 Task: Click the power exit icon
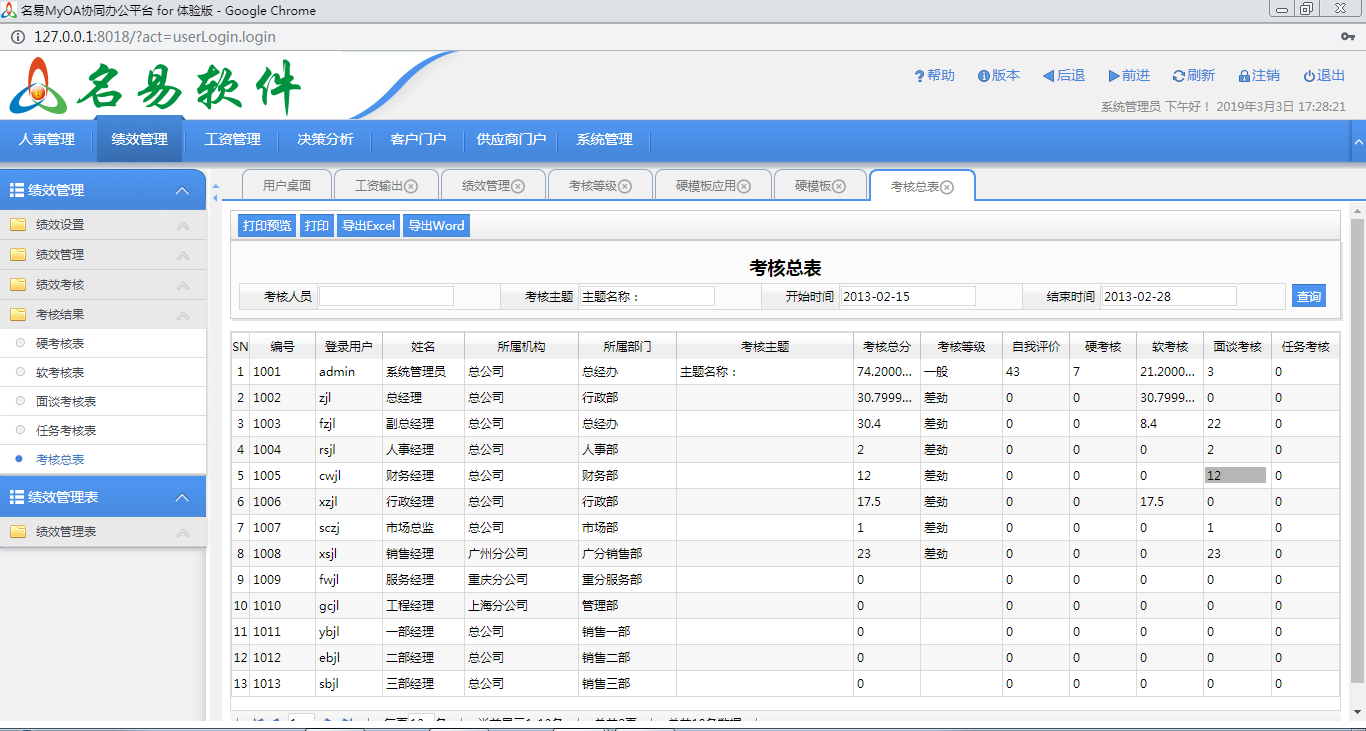tap(1309, 76)
